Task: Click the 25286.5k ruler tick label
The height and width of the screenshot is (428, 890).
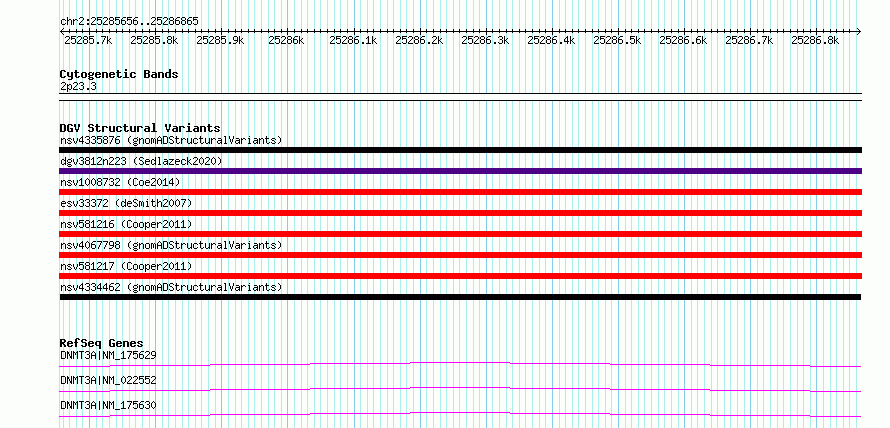Action: pyautogui.click(x=617, y=40)
